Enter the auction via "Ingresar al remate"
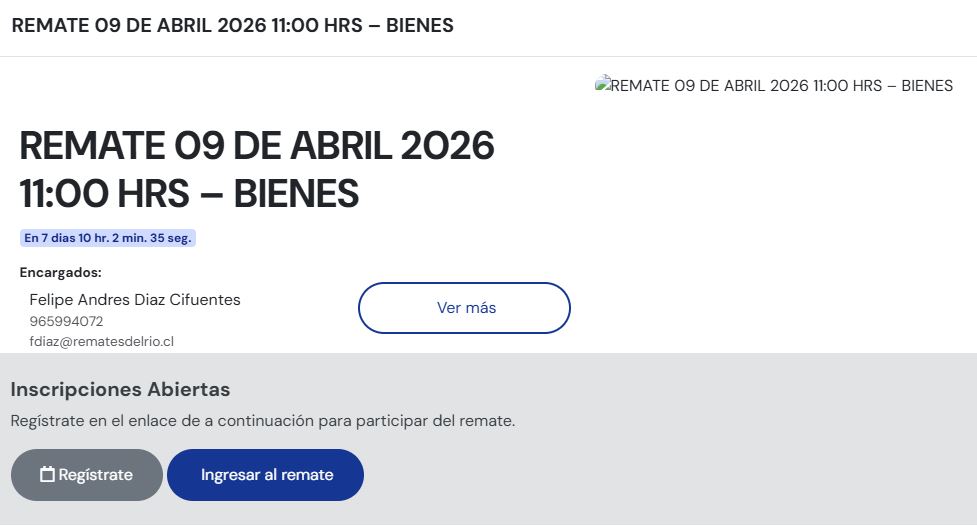The height and width of the screenshot is (526, 977). tap(266, 475)
